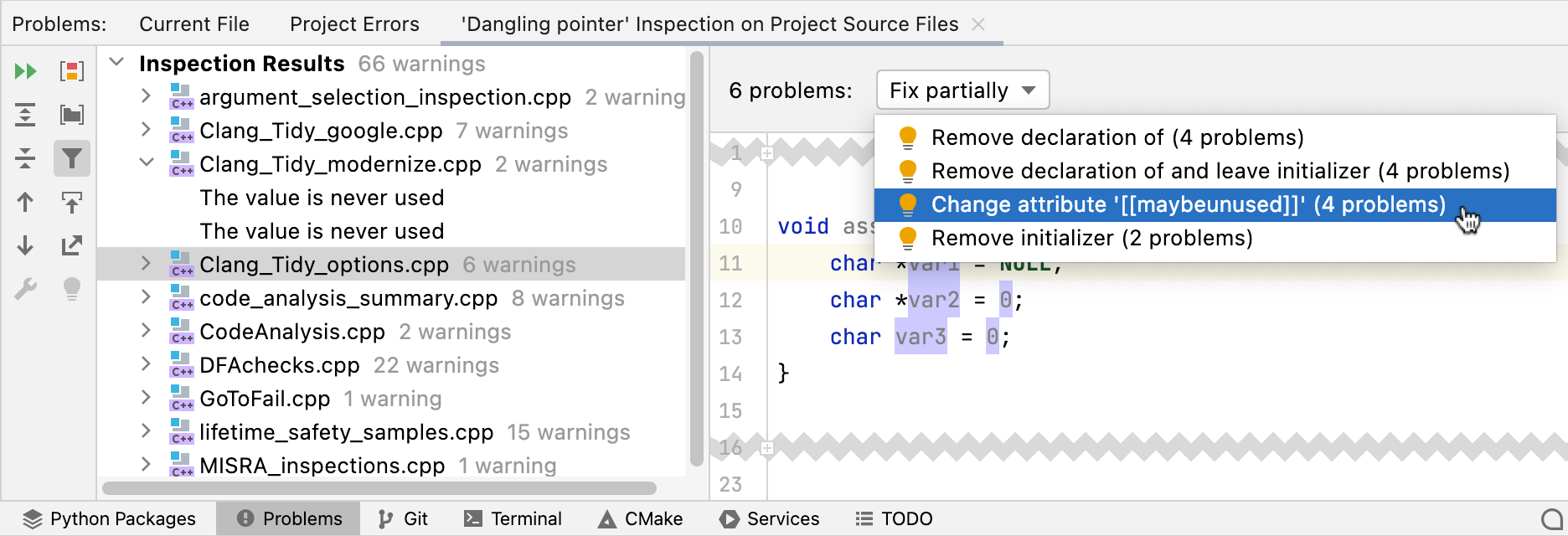Click the quick-fix lightbulb in left toolbar
This screenshot has height=536, width=1568.
pos(72,289)
